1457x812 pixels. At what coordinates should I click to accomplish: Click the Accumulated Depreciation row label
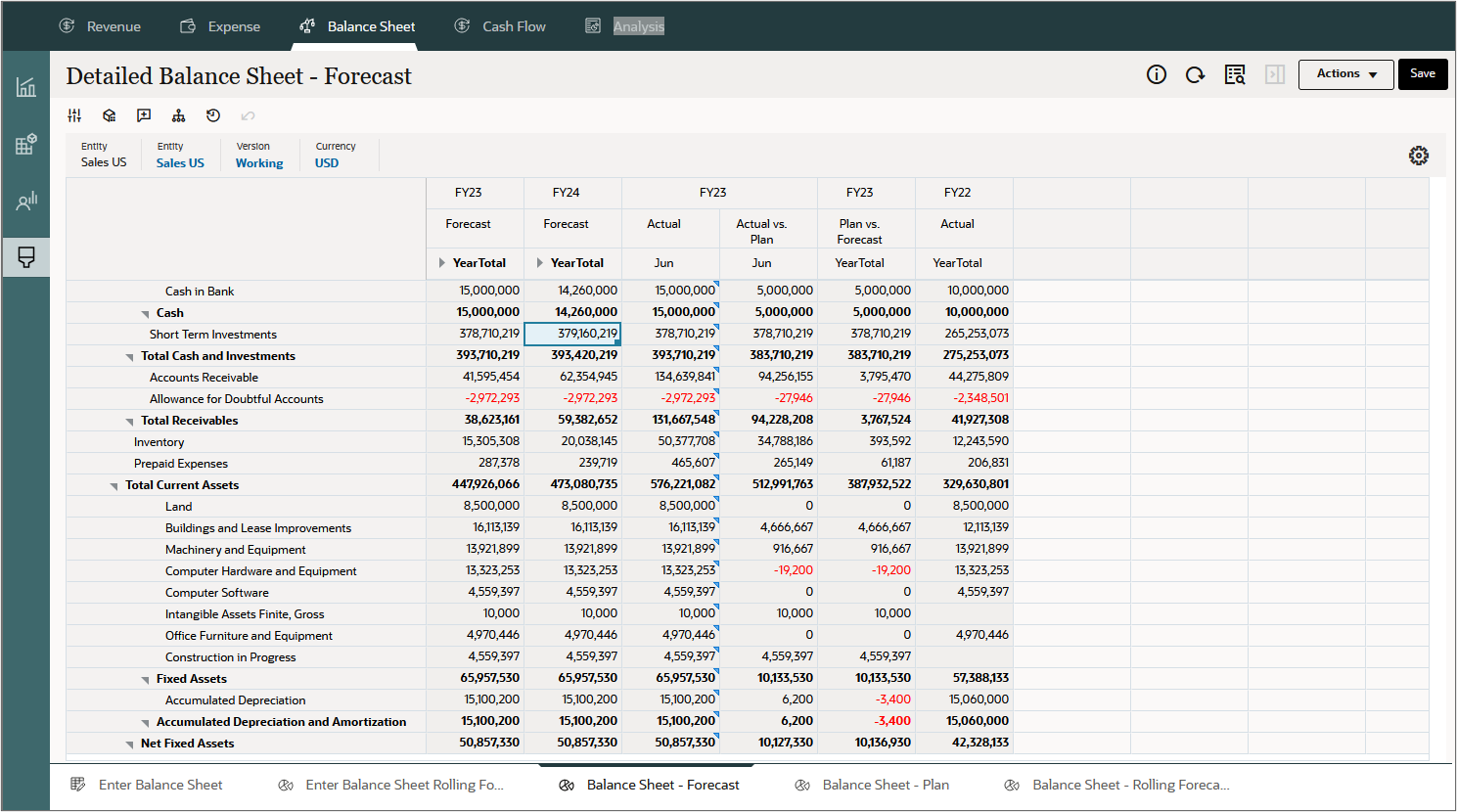[235, 700]
